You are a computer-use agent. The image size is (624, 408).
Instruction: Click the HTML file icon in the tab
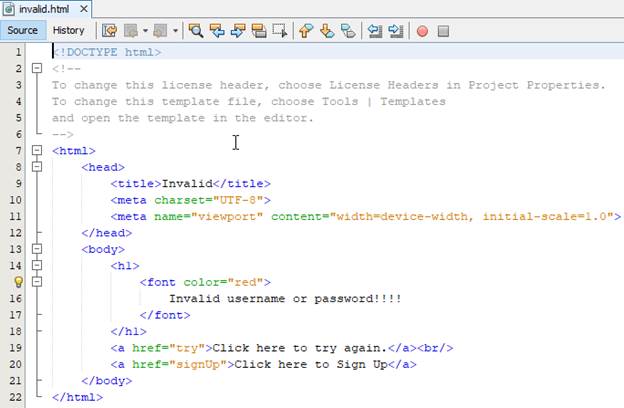(x=9, y=9)
